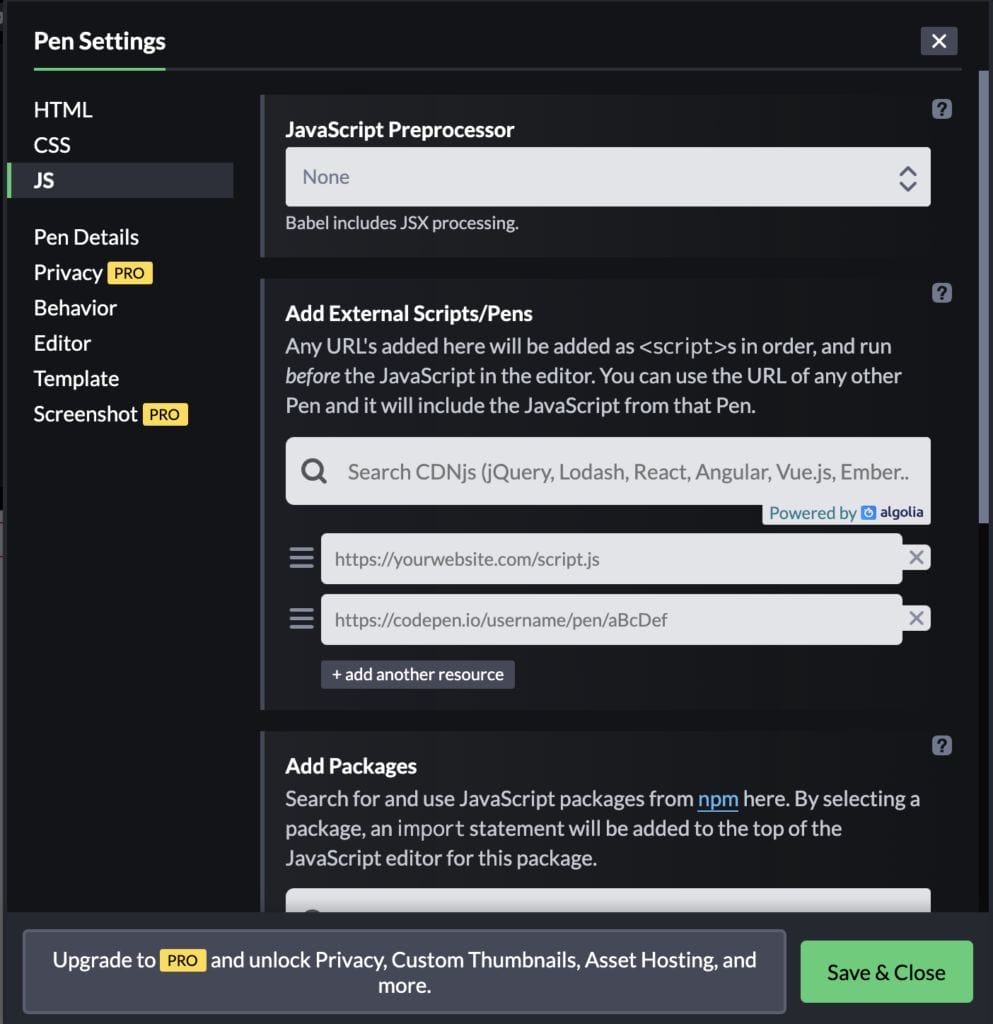Close the Pen Settings dialog
993x1024 pixels.
pos(938,41)
